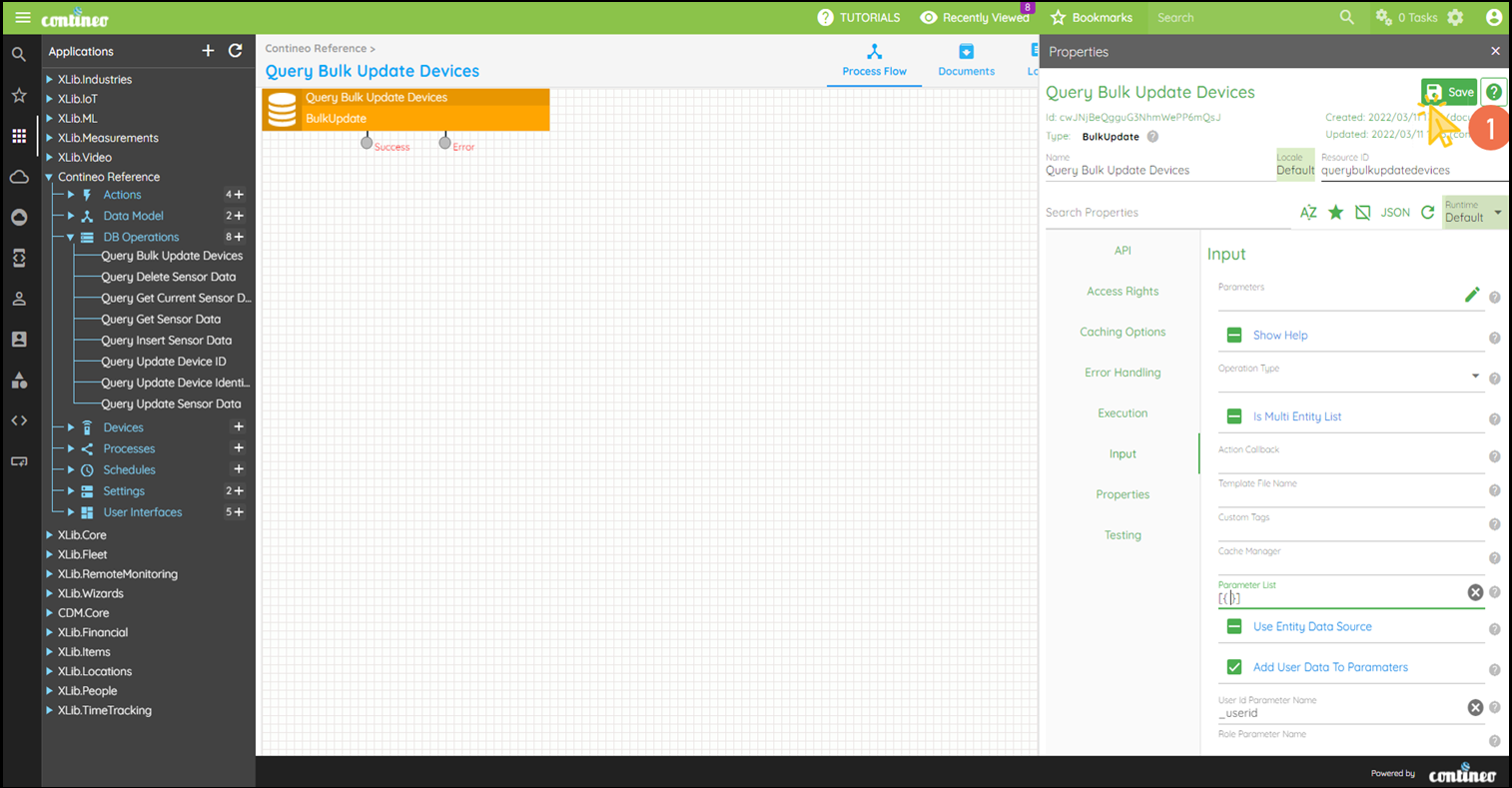Click the favorites star in properties toolbar
Image resolution: width=1512 pixels, height=788 pixels.
[1335, 213]
